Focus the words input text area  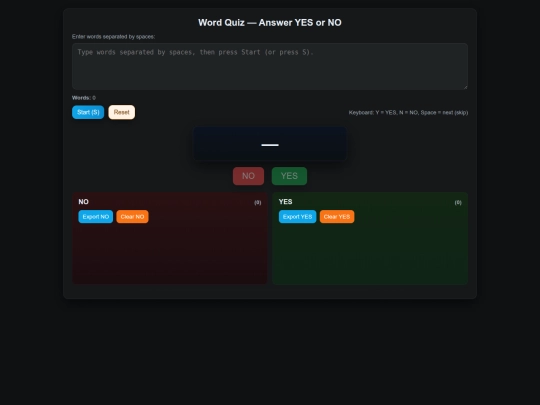coord(270,66)
